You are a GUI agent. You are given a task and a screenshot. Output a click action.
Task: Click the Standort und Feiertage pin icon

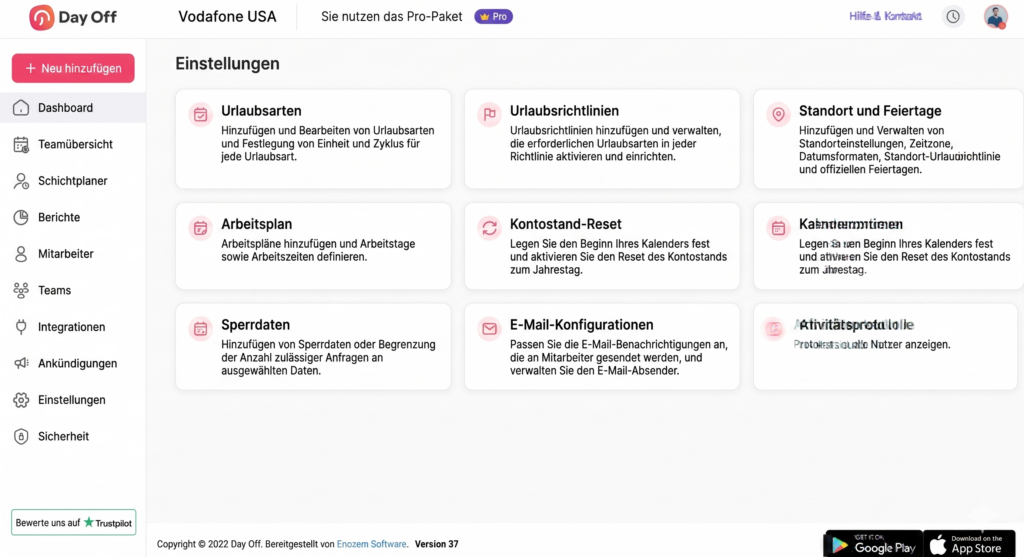[778, 114]
